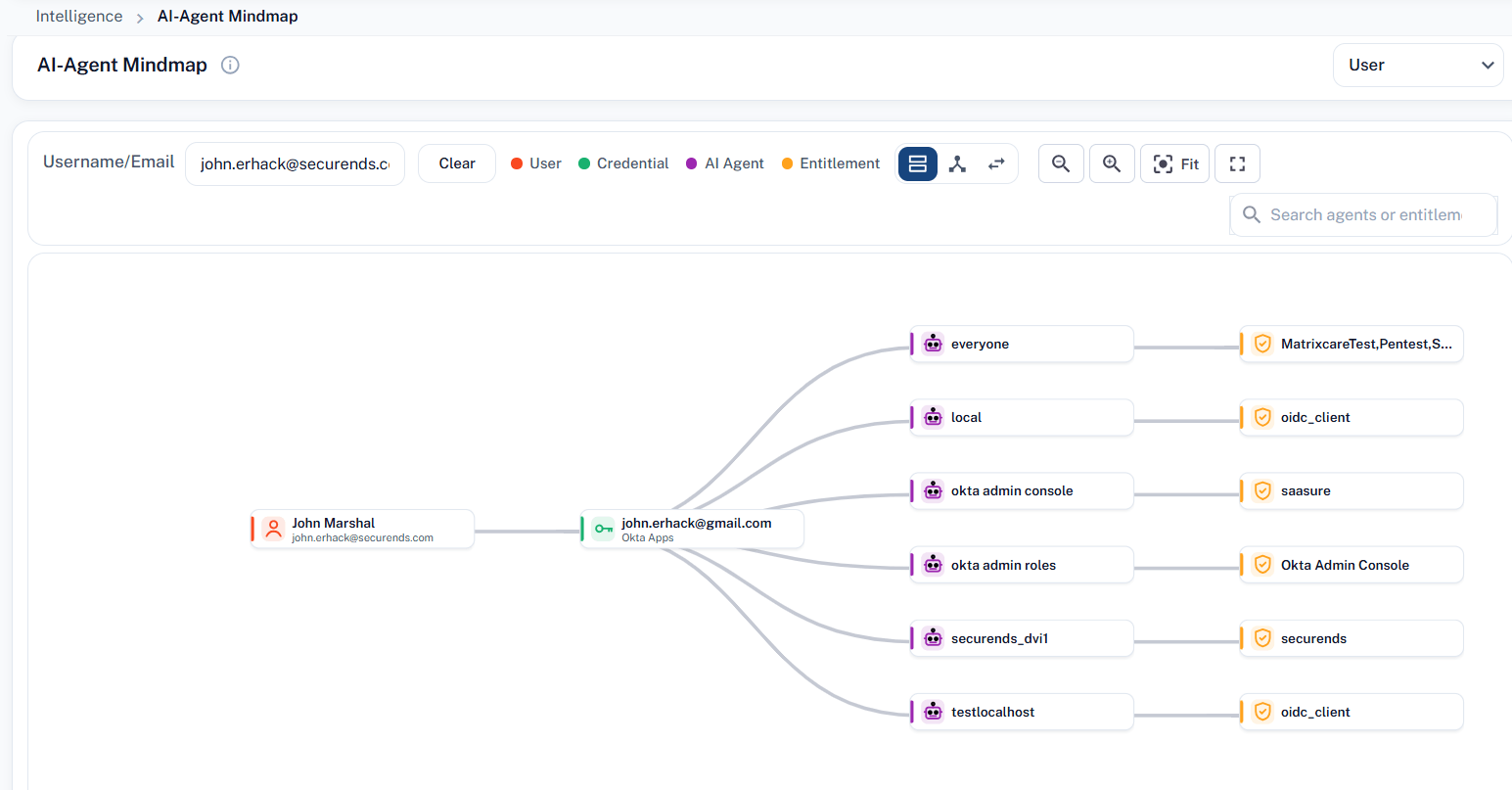Click the zoom out magnifier button
Screen dimensions: 1512x790
click(x=1061, y=164)
